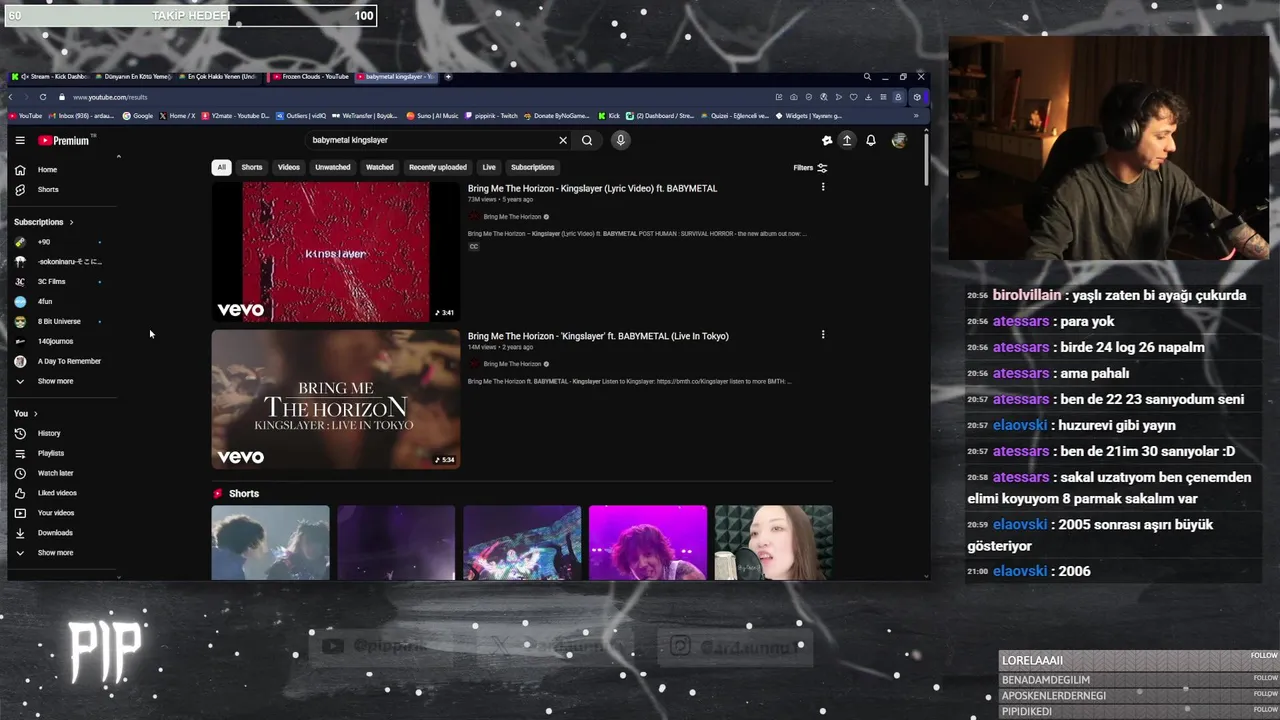Open the Home / X bookmark

(178, 116)
